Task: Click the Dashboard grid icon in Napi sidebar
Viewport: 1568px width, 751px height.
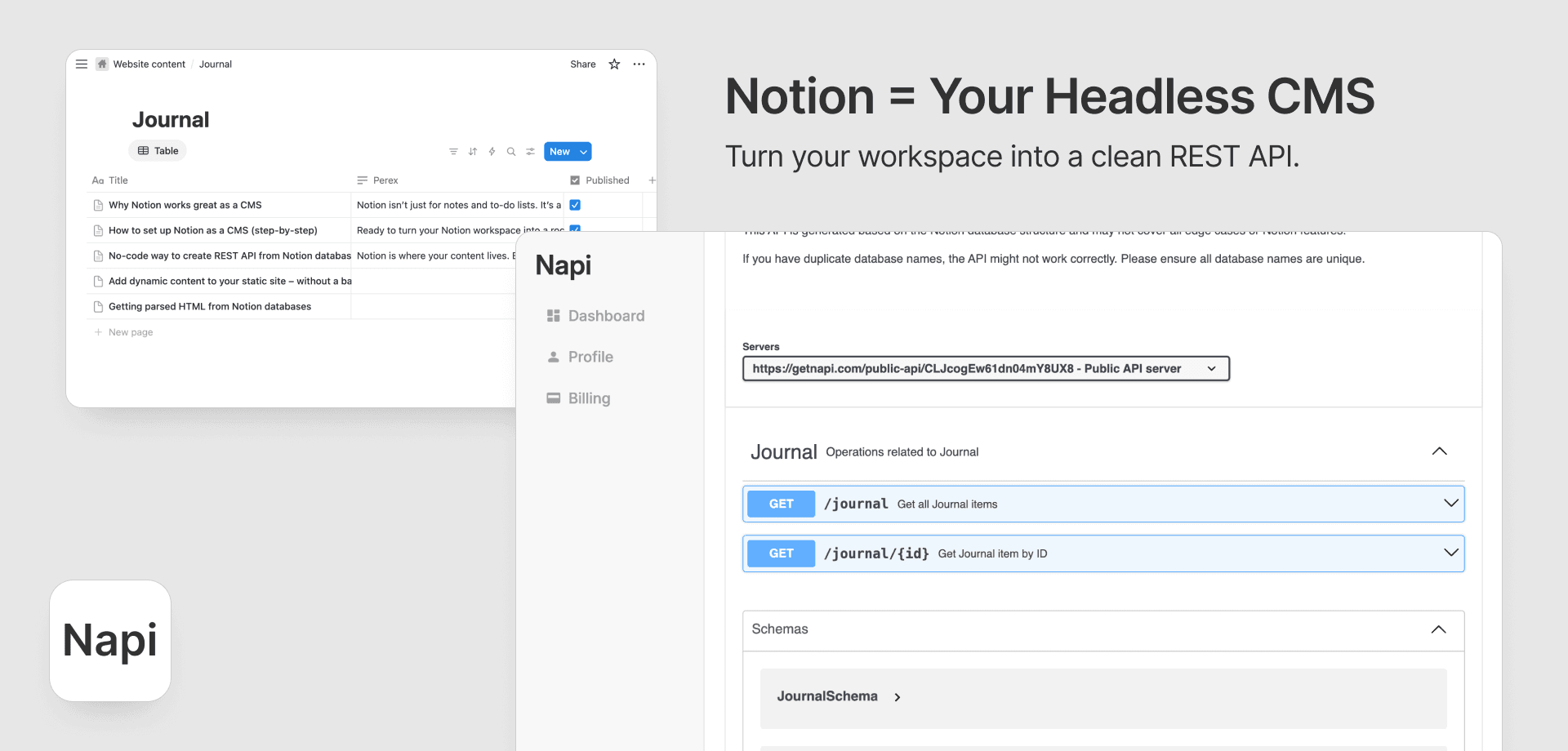Action: [x=553, y=316]
